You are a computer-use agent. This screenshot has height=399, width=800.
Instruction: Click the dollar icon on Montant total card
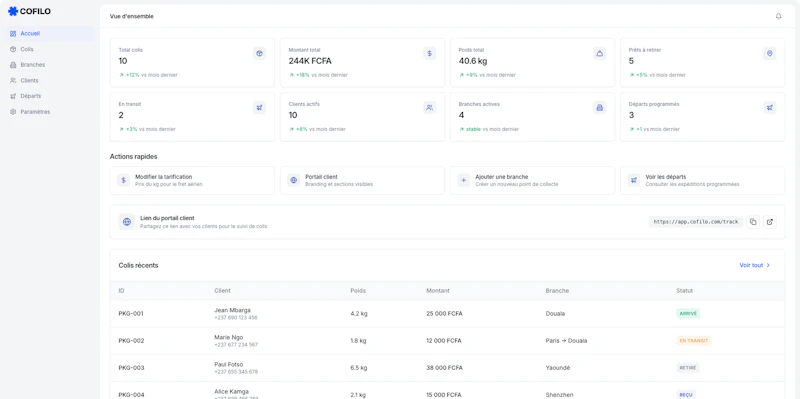[430, 53]
